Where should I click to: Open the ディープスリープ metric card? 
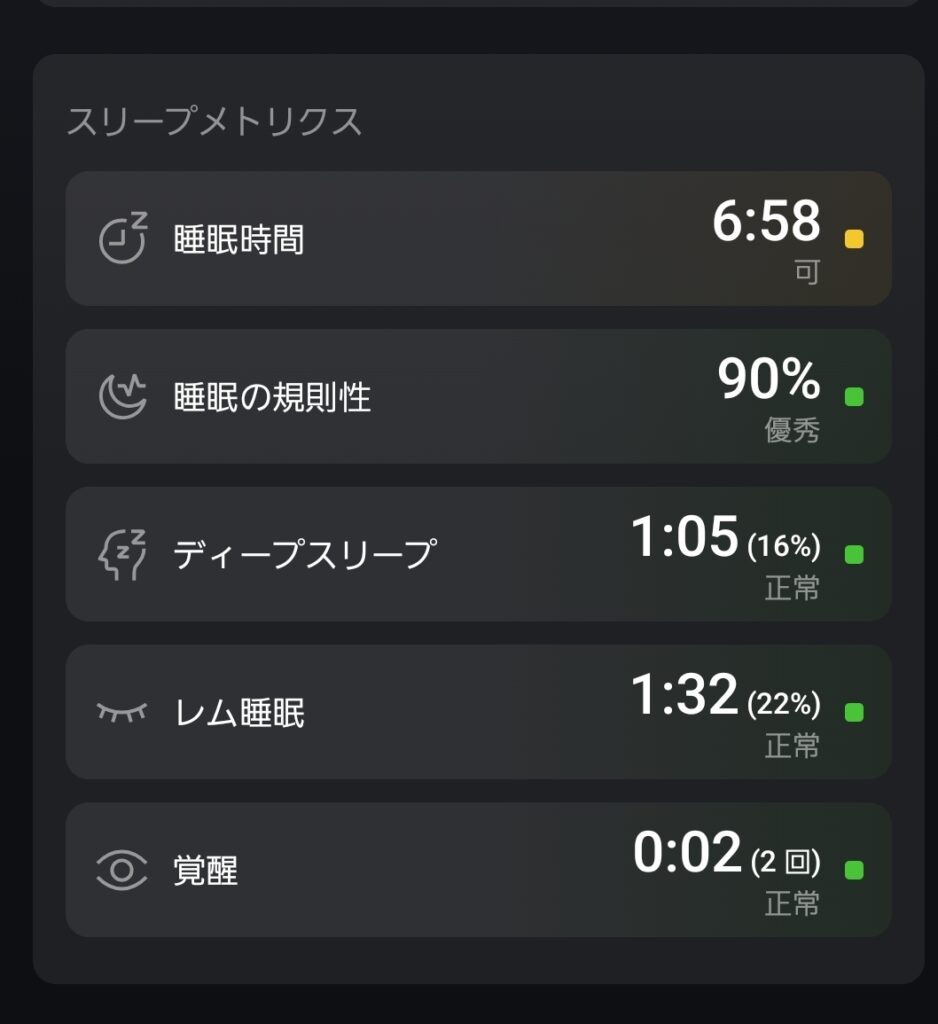coord(478,554)
